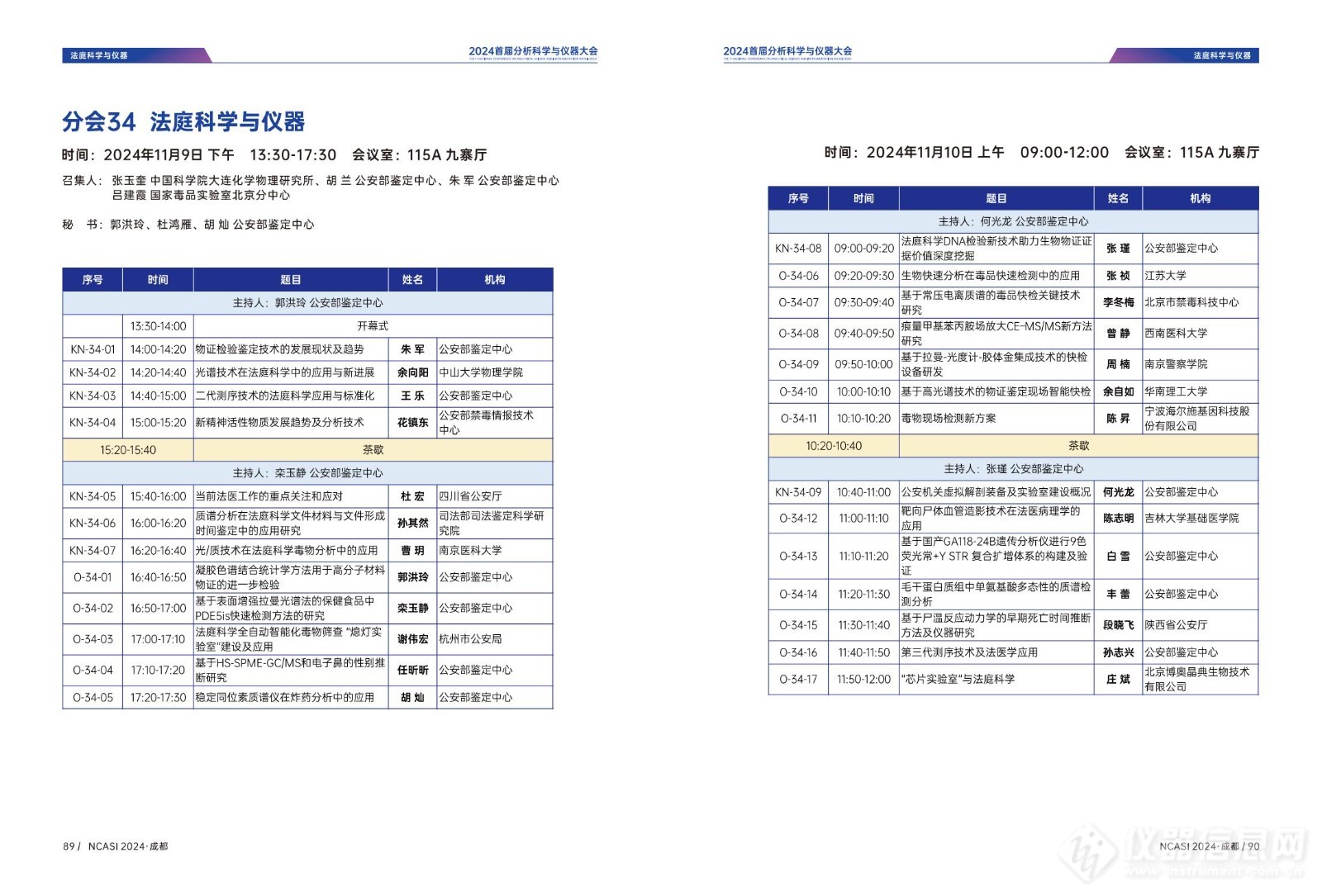Click the moderator row '主持人:张瑾 公安部鉴定中心'
The width and height of the screenshot is (1322, 896).
coord(1013,468)
